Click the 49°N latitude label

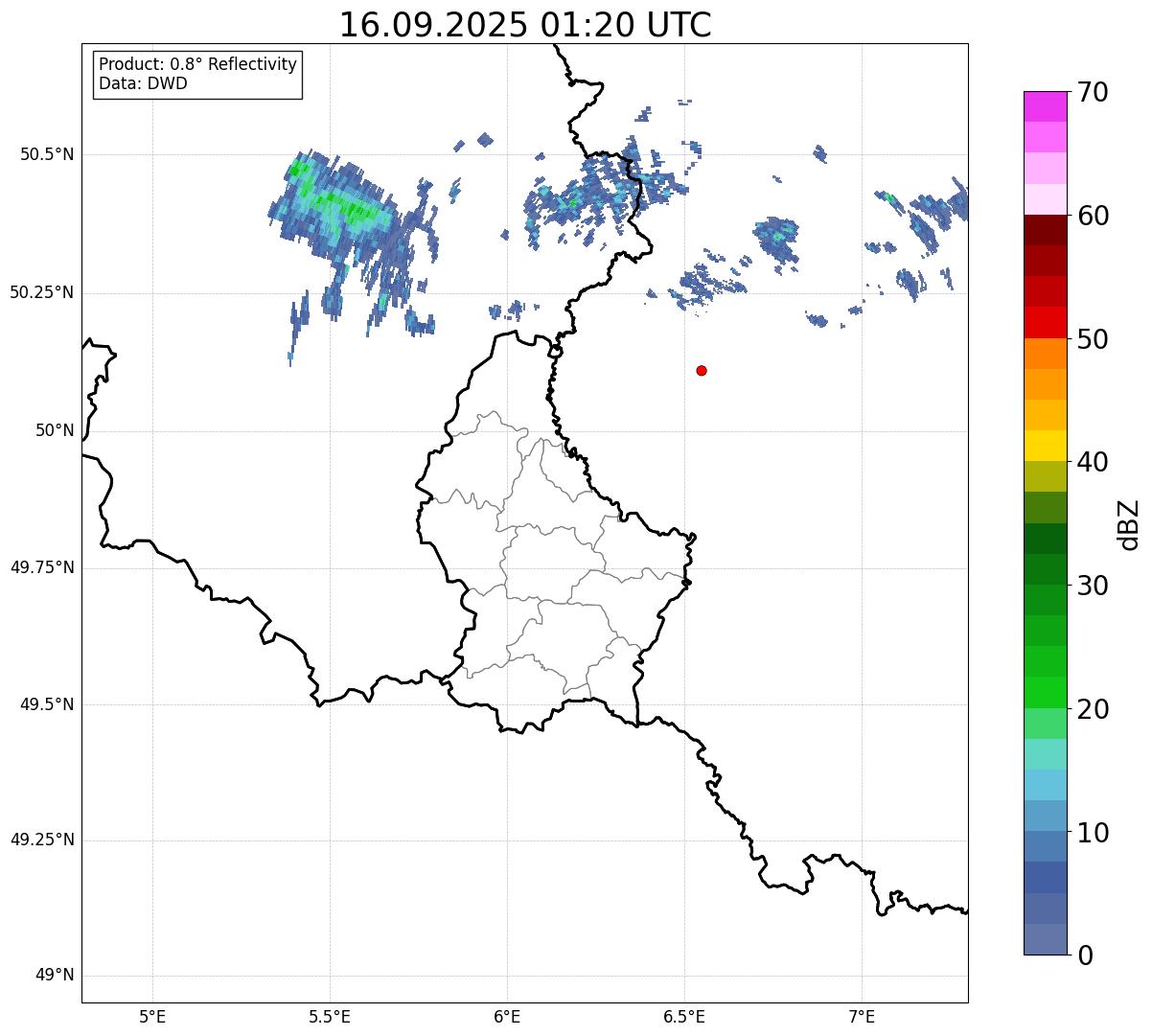click(x=55, y=976)
